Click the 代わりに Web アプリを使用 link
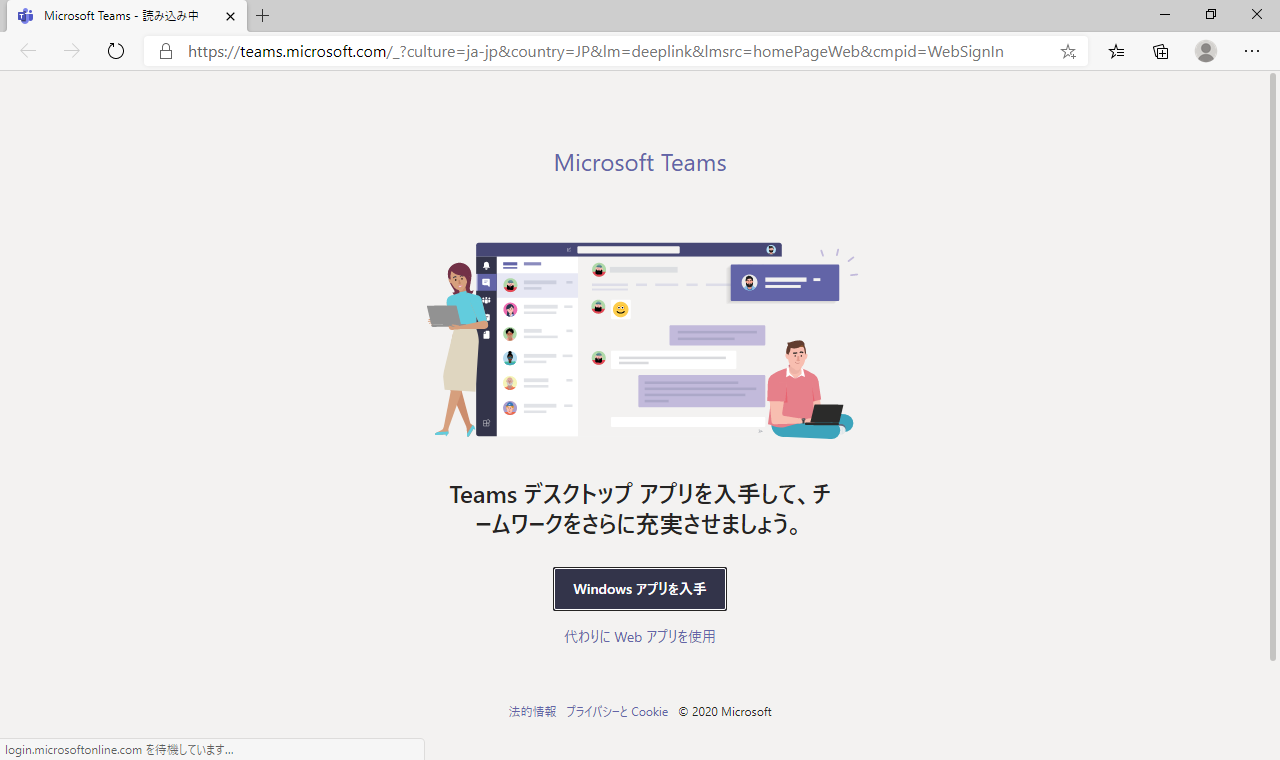The width and height of the screenshot is (1280, 760). coord(640,636)
